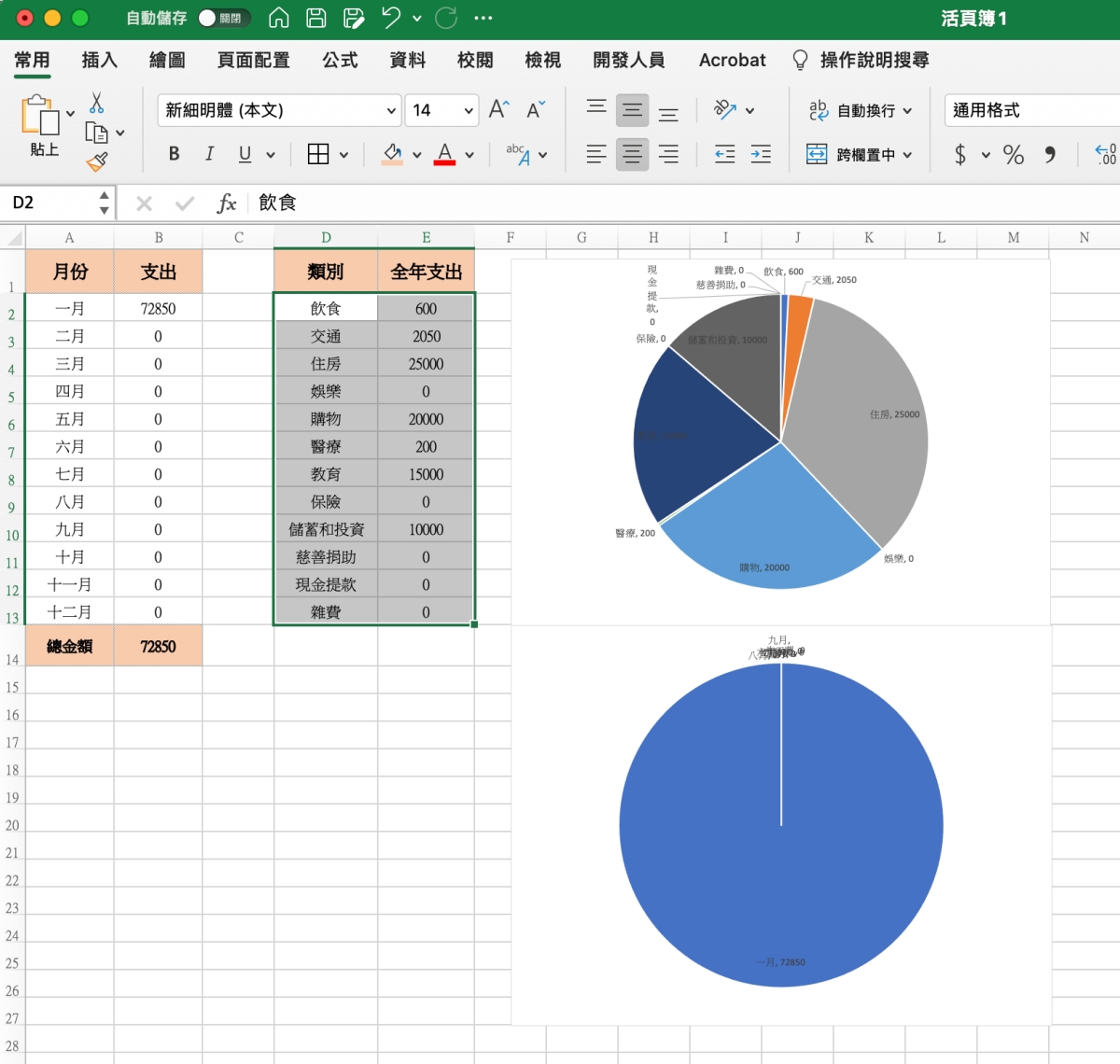Select column D header
1120x1064 pixels.
pos(326,237)
